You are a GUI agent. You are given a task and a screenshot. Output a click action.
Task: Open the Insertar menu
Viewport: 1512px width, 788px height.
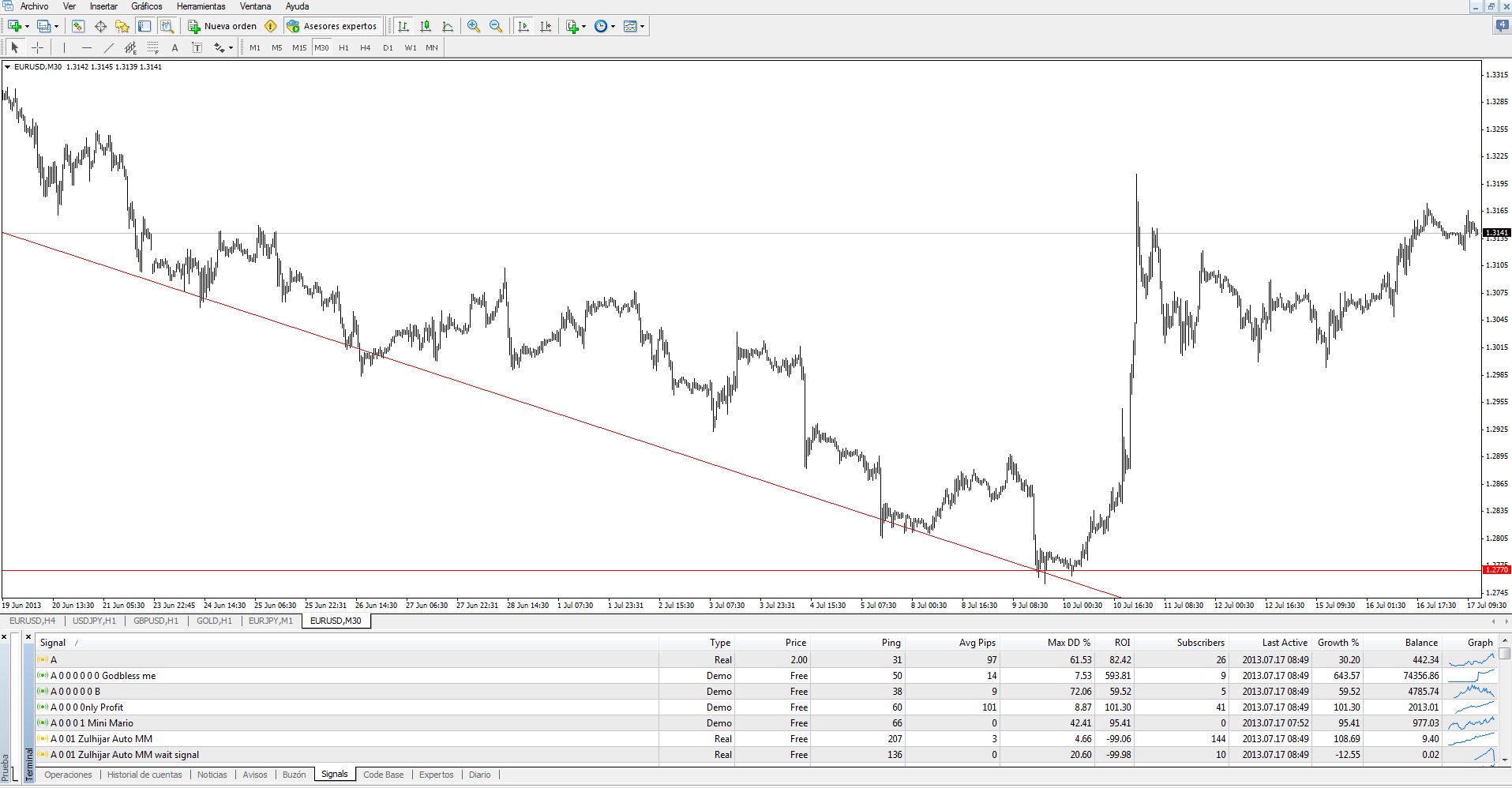[x=103, y=6]
